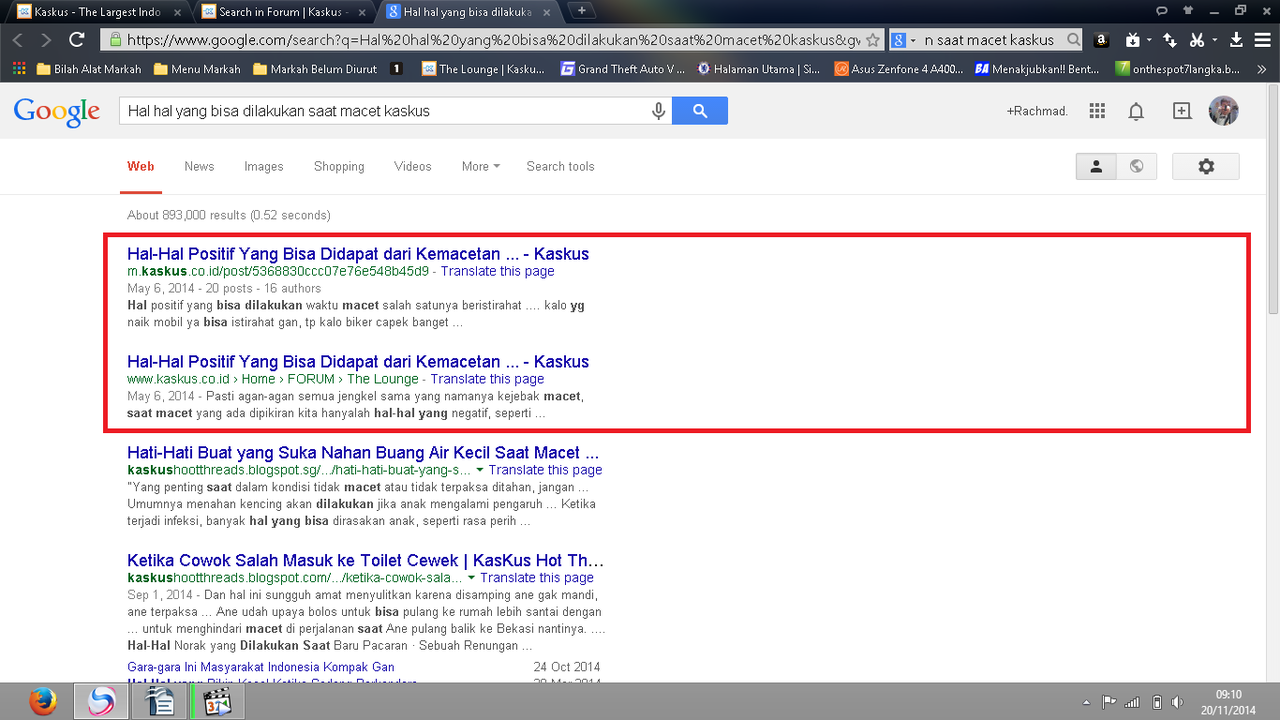Expand dropdown arrow beside kaskushootthreads.blogspot.sg URL
The image size is (1280, 720).
[x=480, y=470]
